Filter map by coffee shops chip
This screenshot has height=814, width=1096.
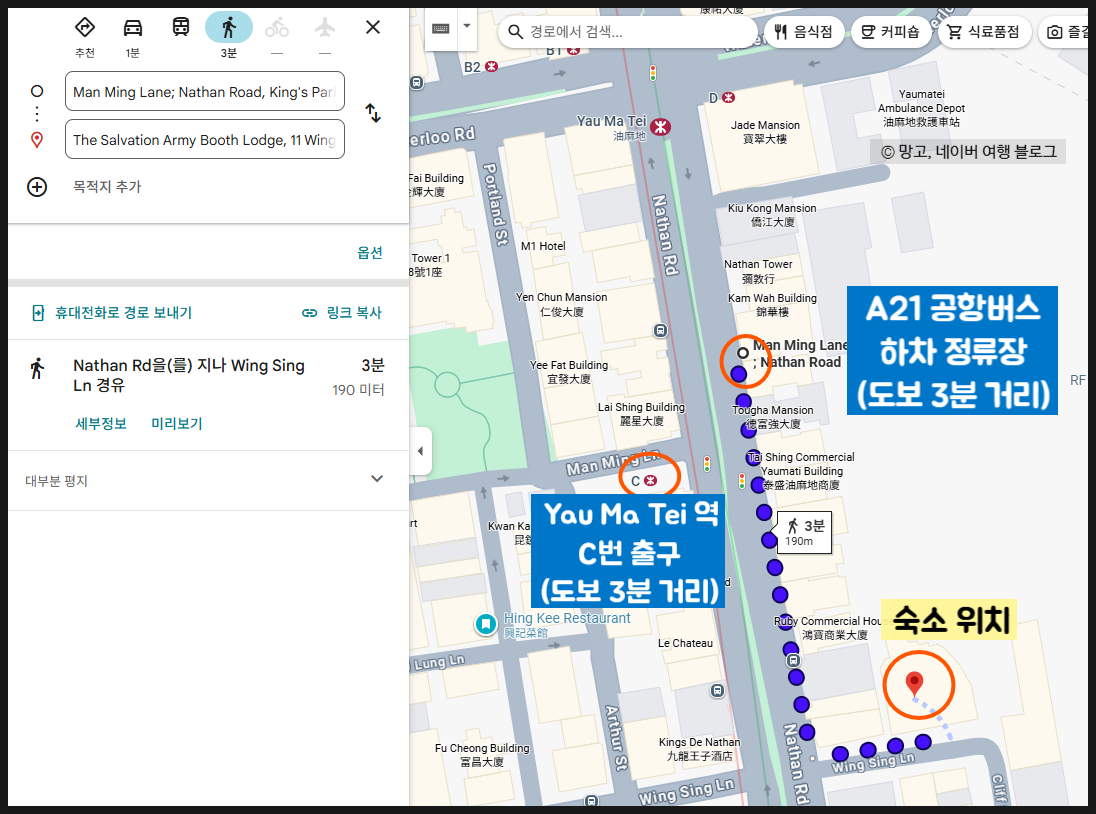(x=890, y=31)
